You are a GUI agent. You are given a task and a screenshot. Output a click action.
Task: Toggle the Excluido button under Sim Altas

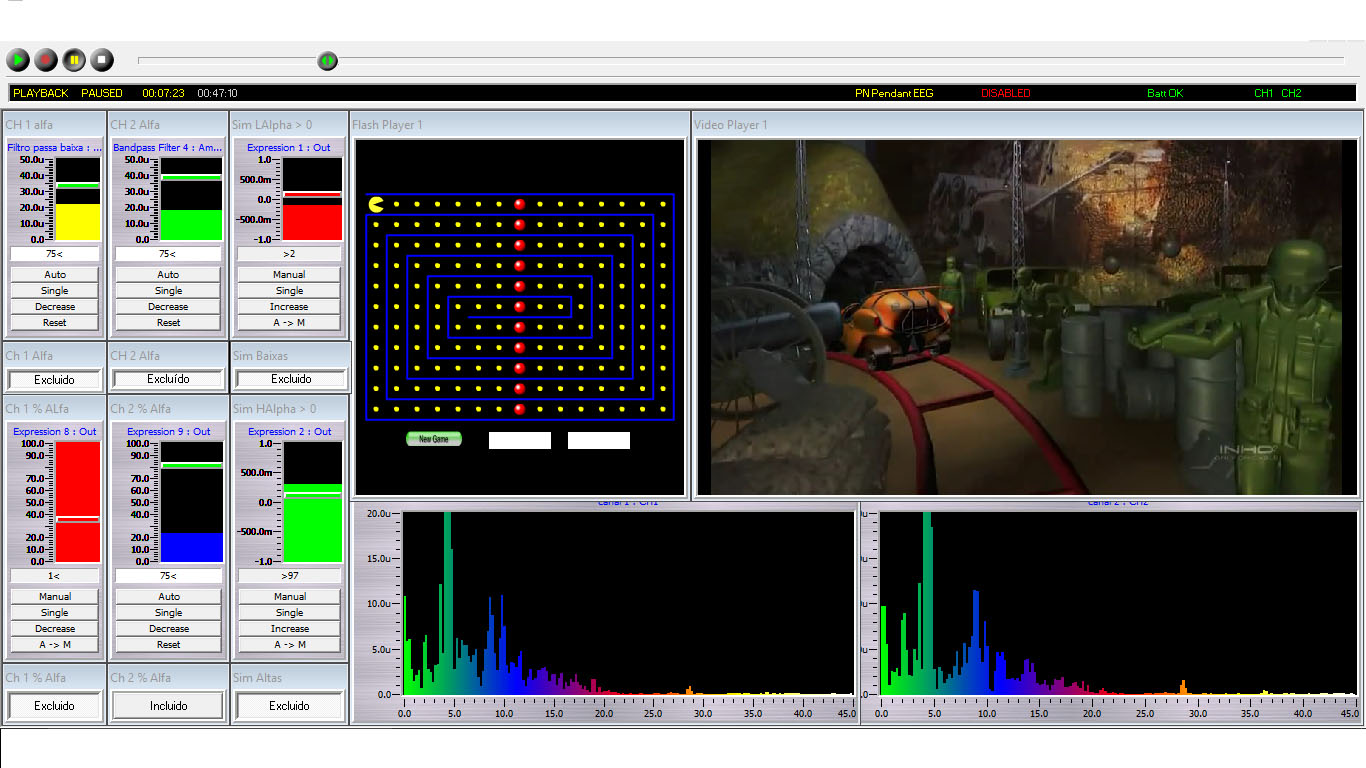click(289, 705)
